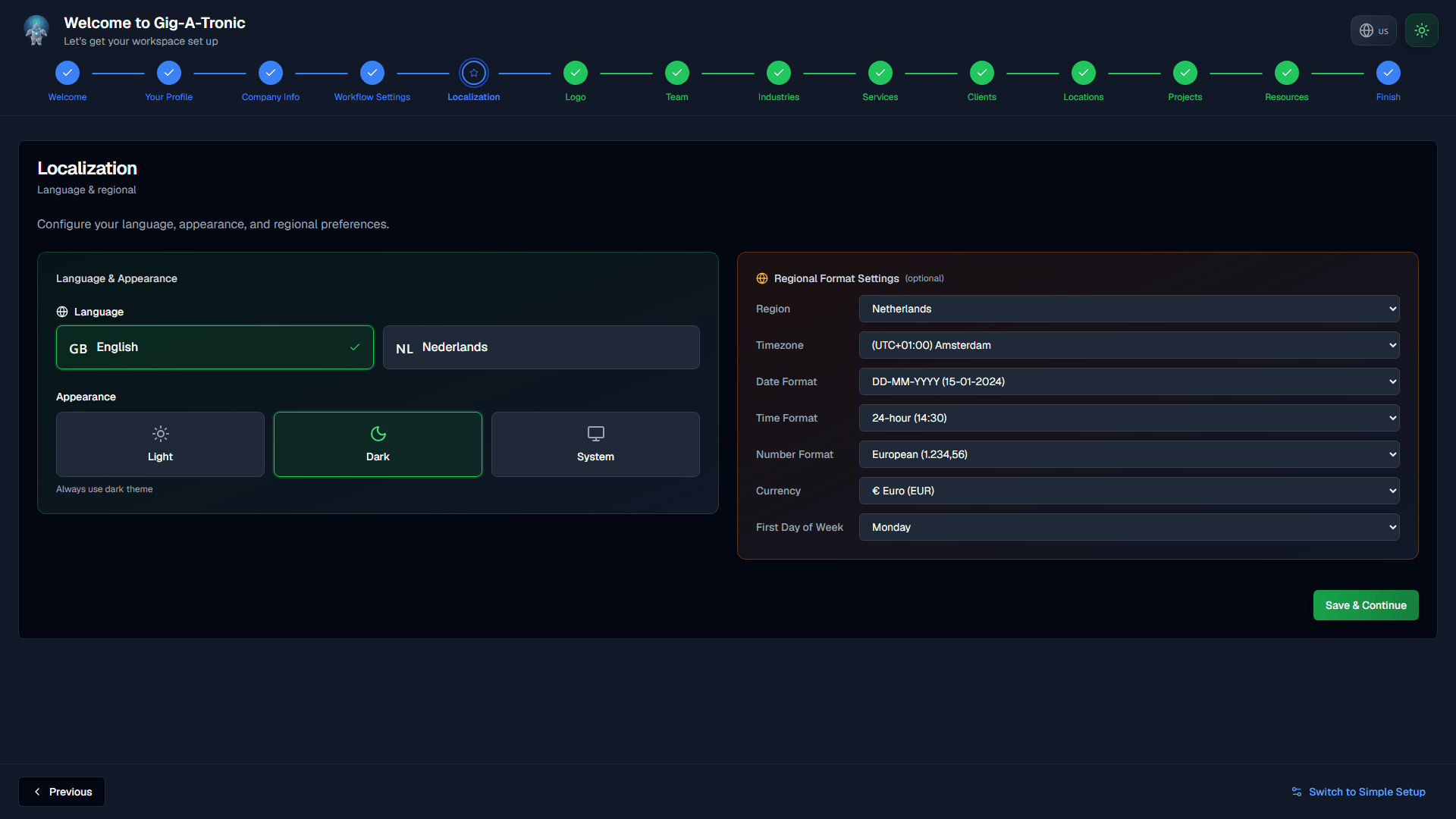Open the Region dropdown
The image size is (1456, 819).
[1129, 309]
